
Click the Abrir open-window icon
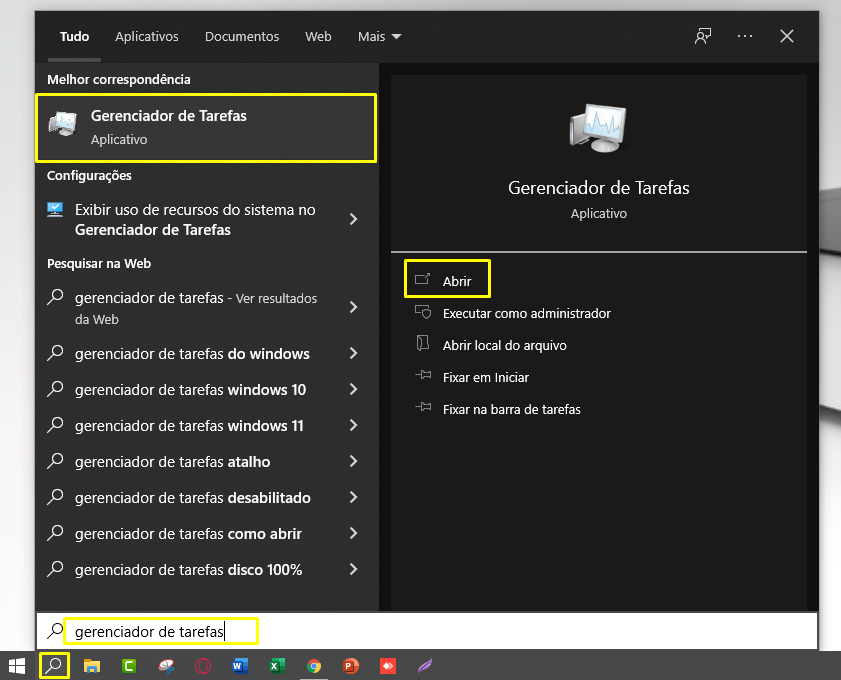[423, 279]
